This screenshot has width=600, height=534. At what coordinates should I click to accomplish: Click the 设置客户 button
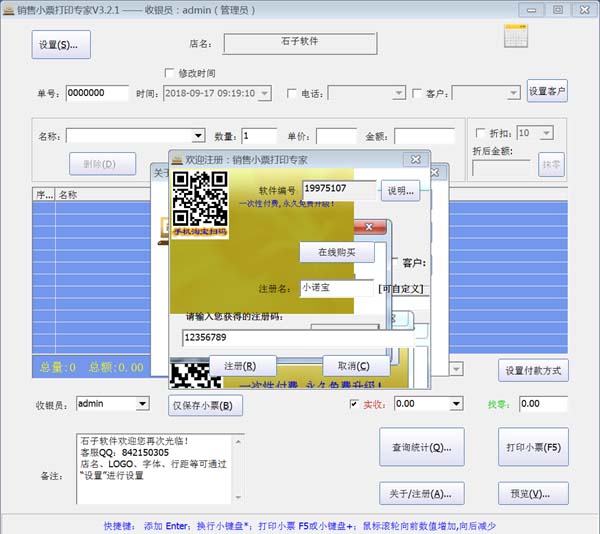547,91
